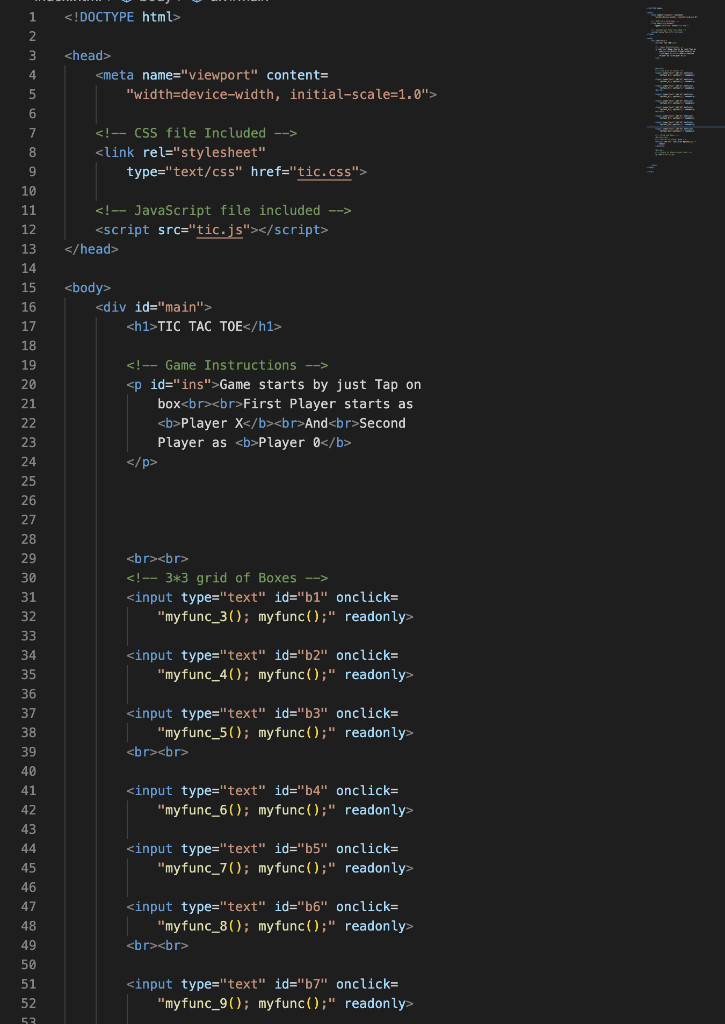
Task: Follow the tic.css link in href
Action: pos(324,172)
